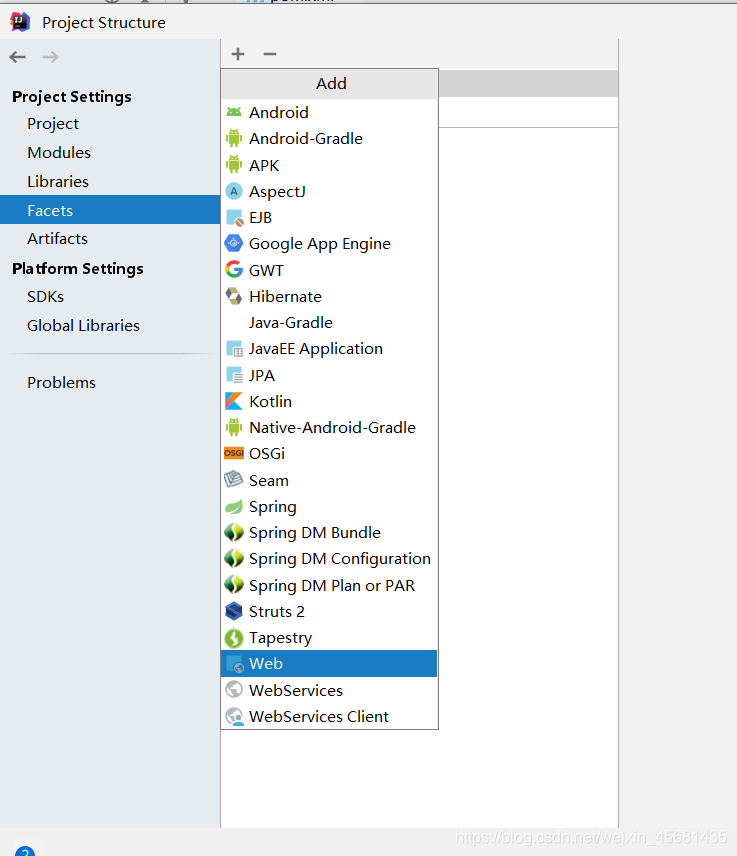Go forward with the right arrow
Viewport: 737px width, 856px height.
point(50,57)
